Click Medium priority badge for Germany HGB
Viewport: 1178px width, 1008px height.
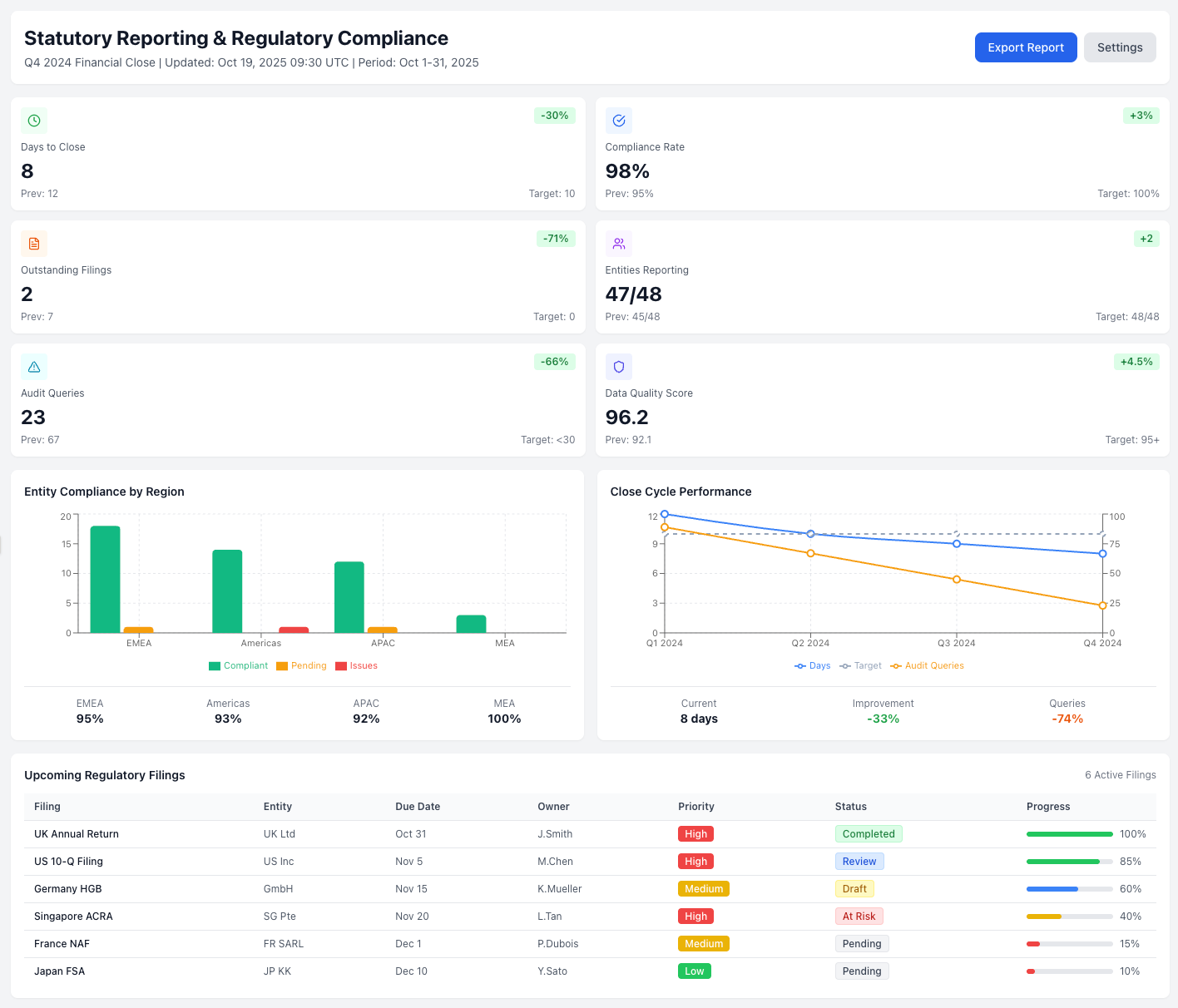point(704,889)
